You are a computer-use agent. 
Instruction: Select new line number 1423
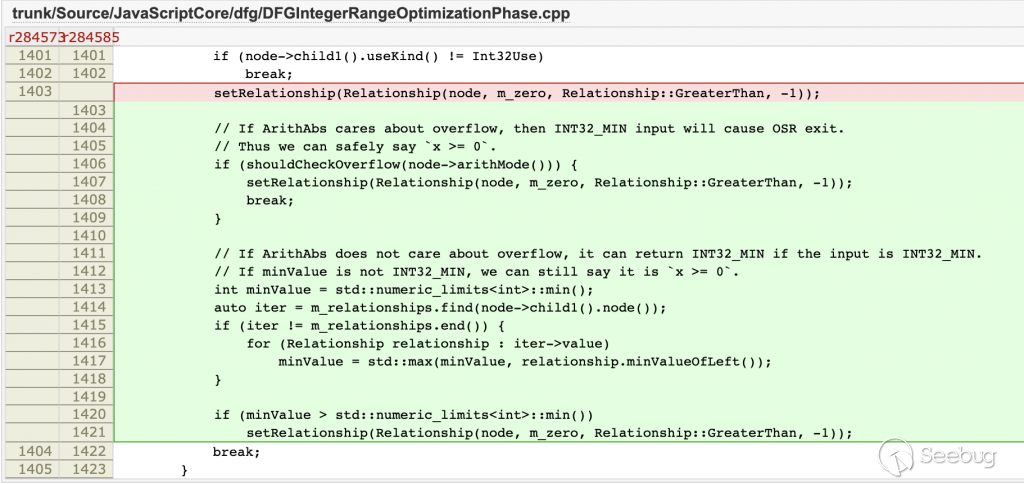point(89,469)
